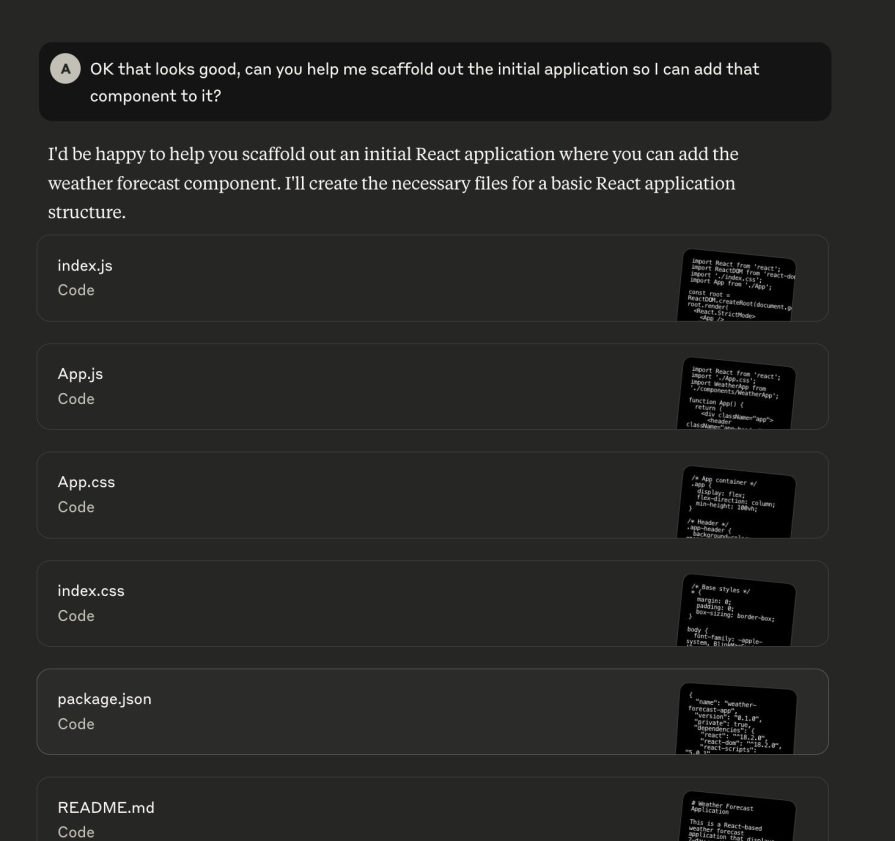
Task: Select the index.js artifact title
Action: click(85, 266)
